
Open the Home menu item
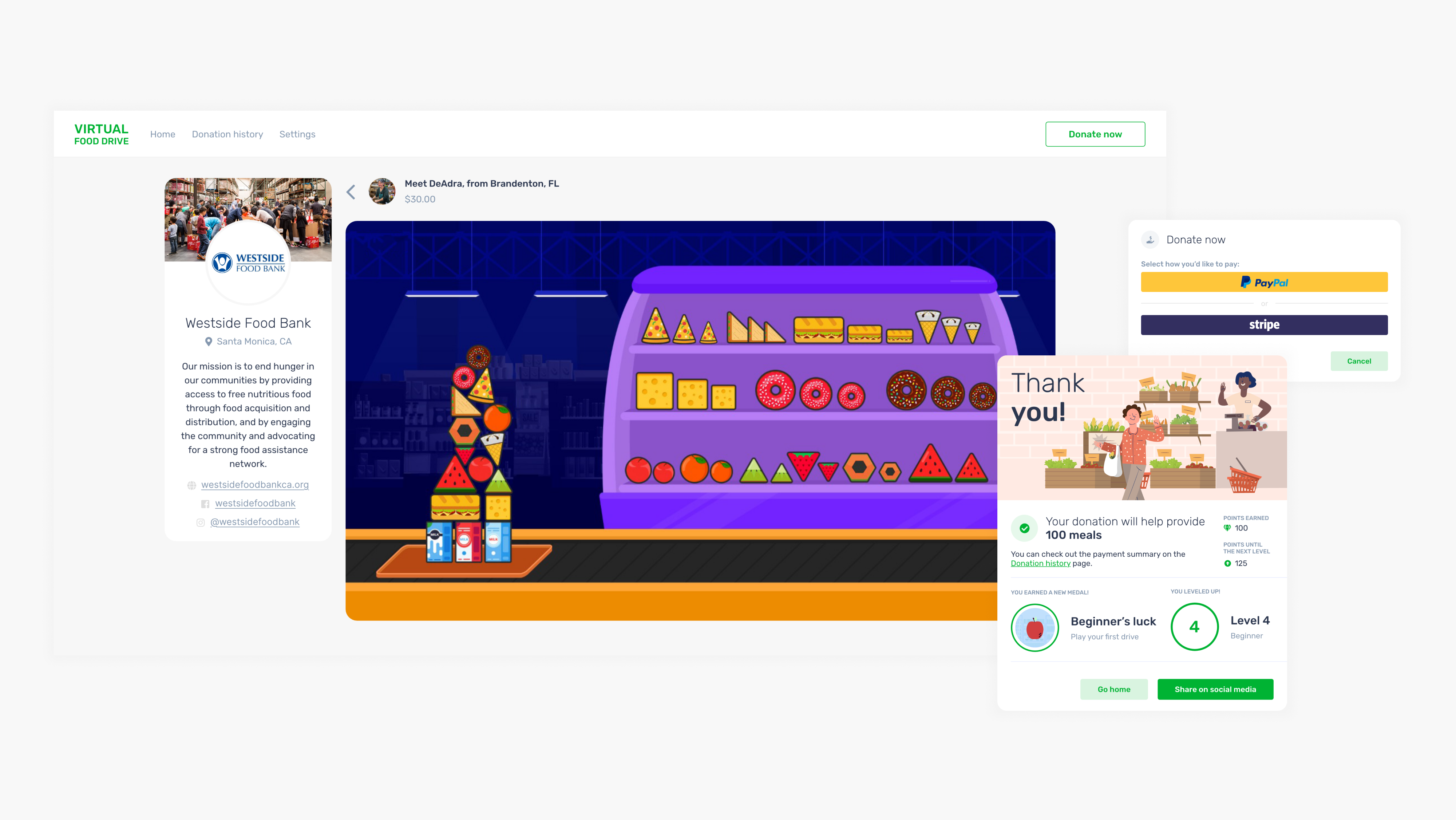click(x=163, y=134)
